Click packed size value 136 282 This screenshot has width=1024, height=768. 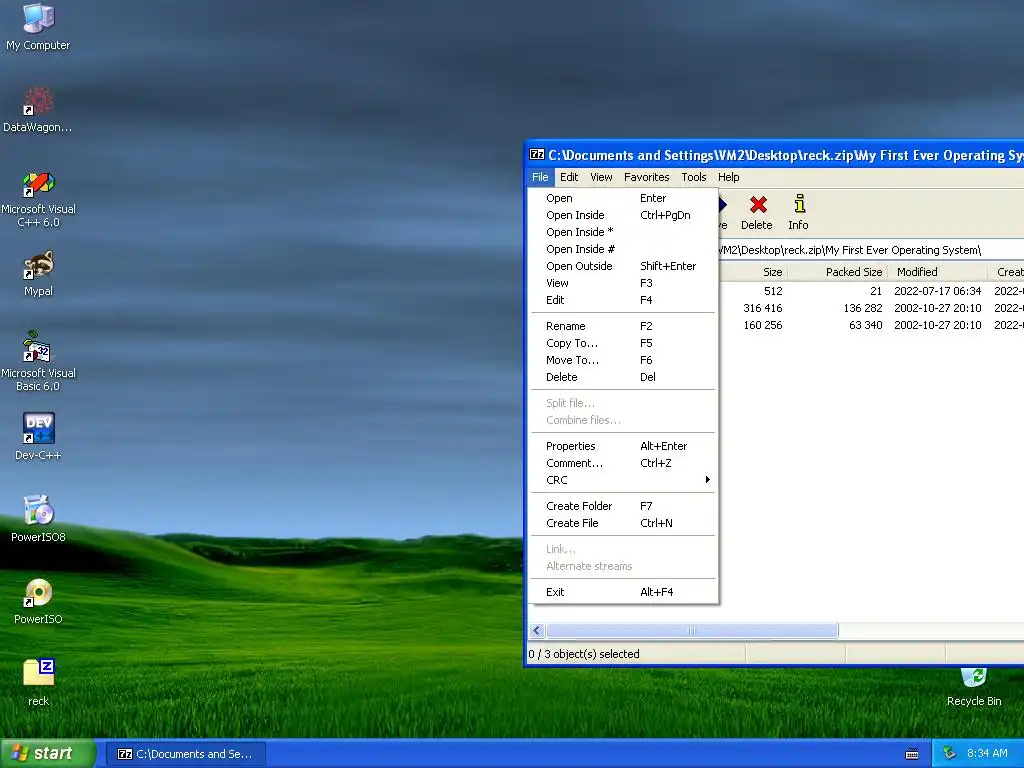pos(863,308)
